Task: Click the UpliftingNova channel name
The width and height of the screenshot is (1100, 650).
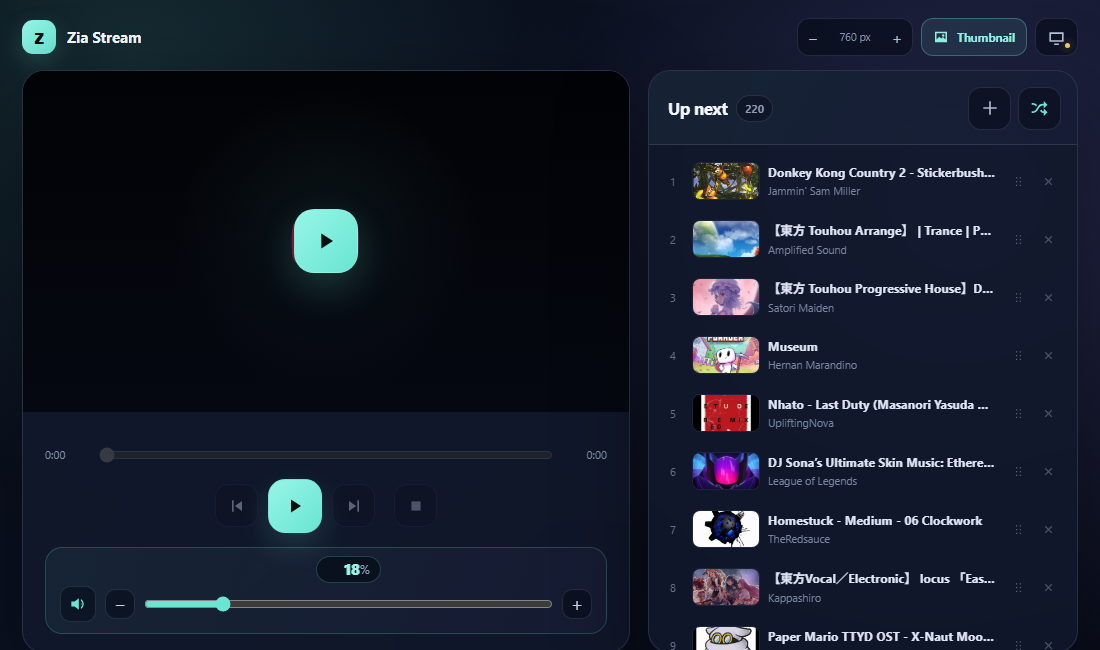Action: tap(800, 423)
